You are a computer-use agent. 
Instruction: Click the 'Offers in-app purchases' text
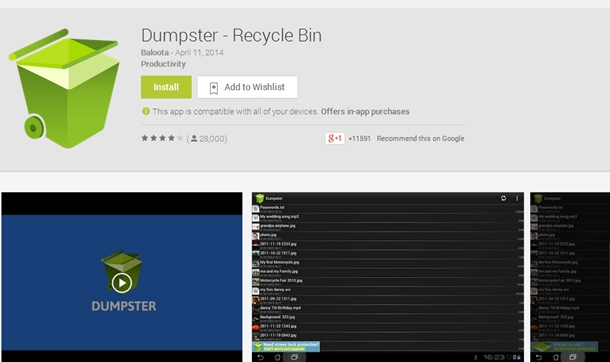point(365,112)
